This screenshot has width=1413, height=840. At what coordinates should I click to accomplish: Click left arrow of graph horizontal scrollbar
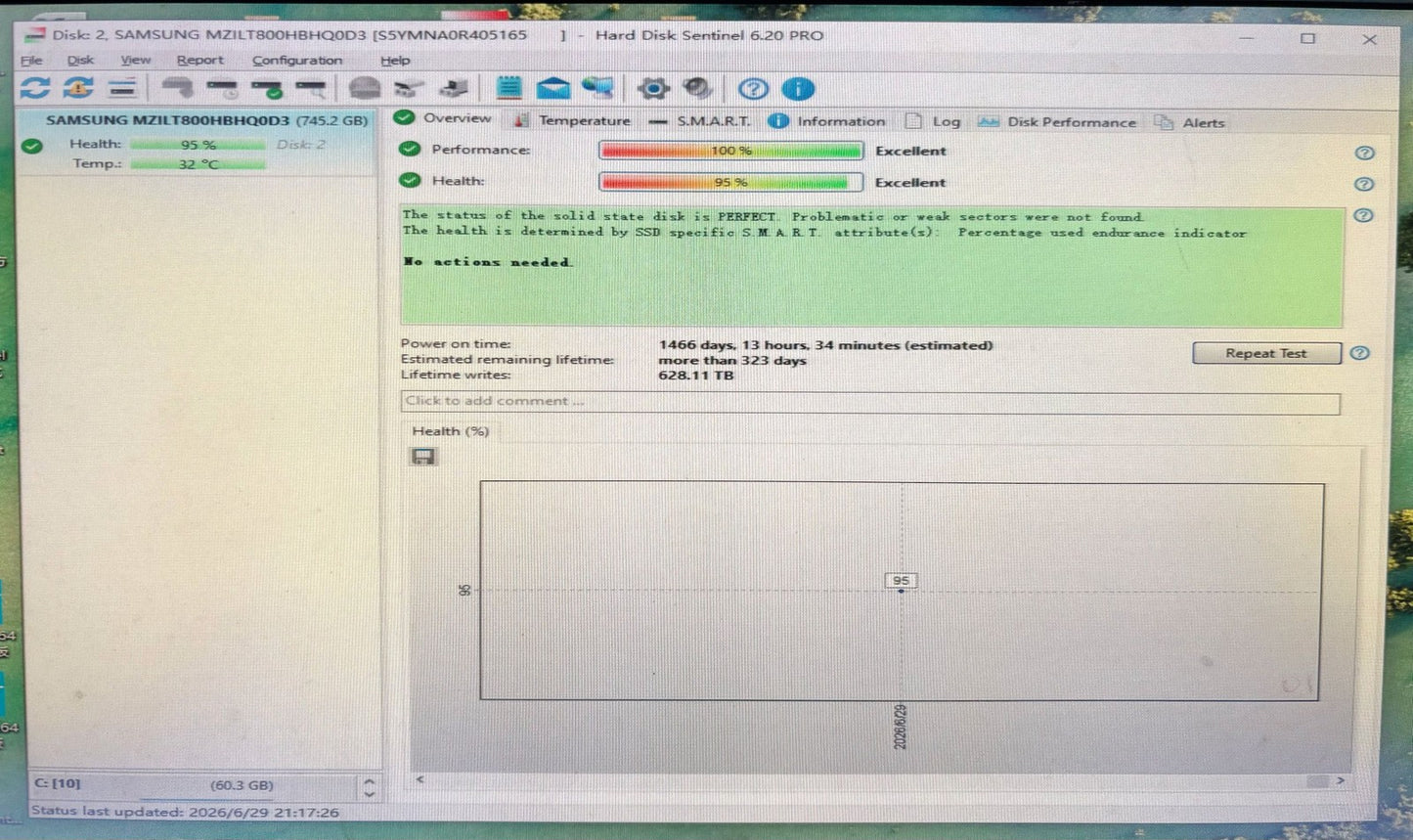pos(419,779)
